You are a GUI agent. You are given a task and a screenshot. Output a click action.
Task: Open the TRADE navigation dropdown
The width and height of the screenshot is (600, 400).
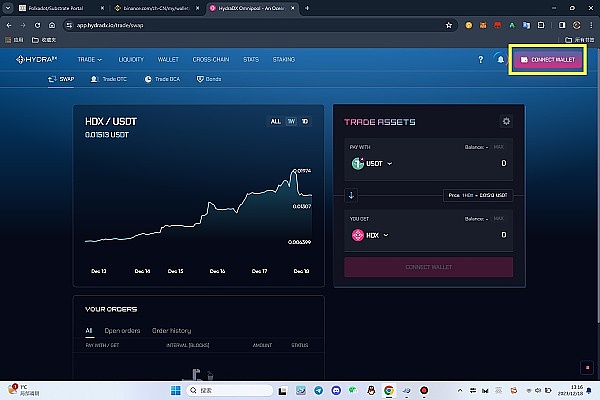[x=90, y=60]
